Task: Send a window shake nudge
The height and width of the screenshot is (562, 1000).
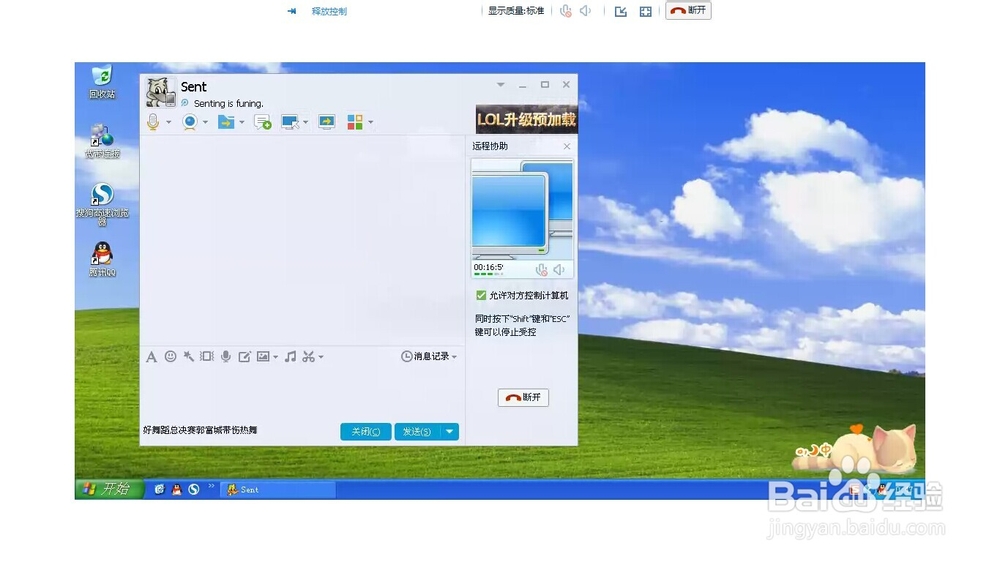Action: point(207,357)
